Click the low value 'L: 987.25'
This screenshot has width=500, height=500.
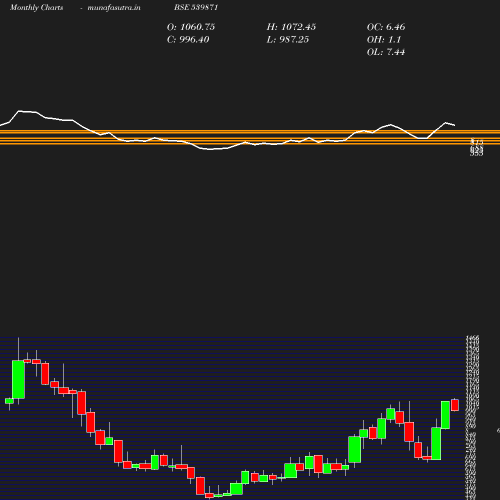288,39
